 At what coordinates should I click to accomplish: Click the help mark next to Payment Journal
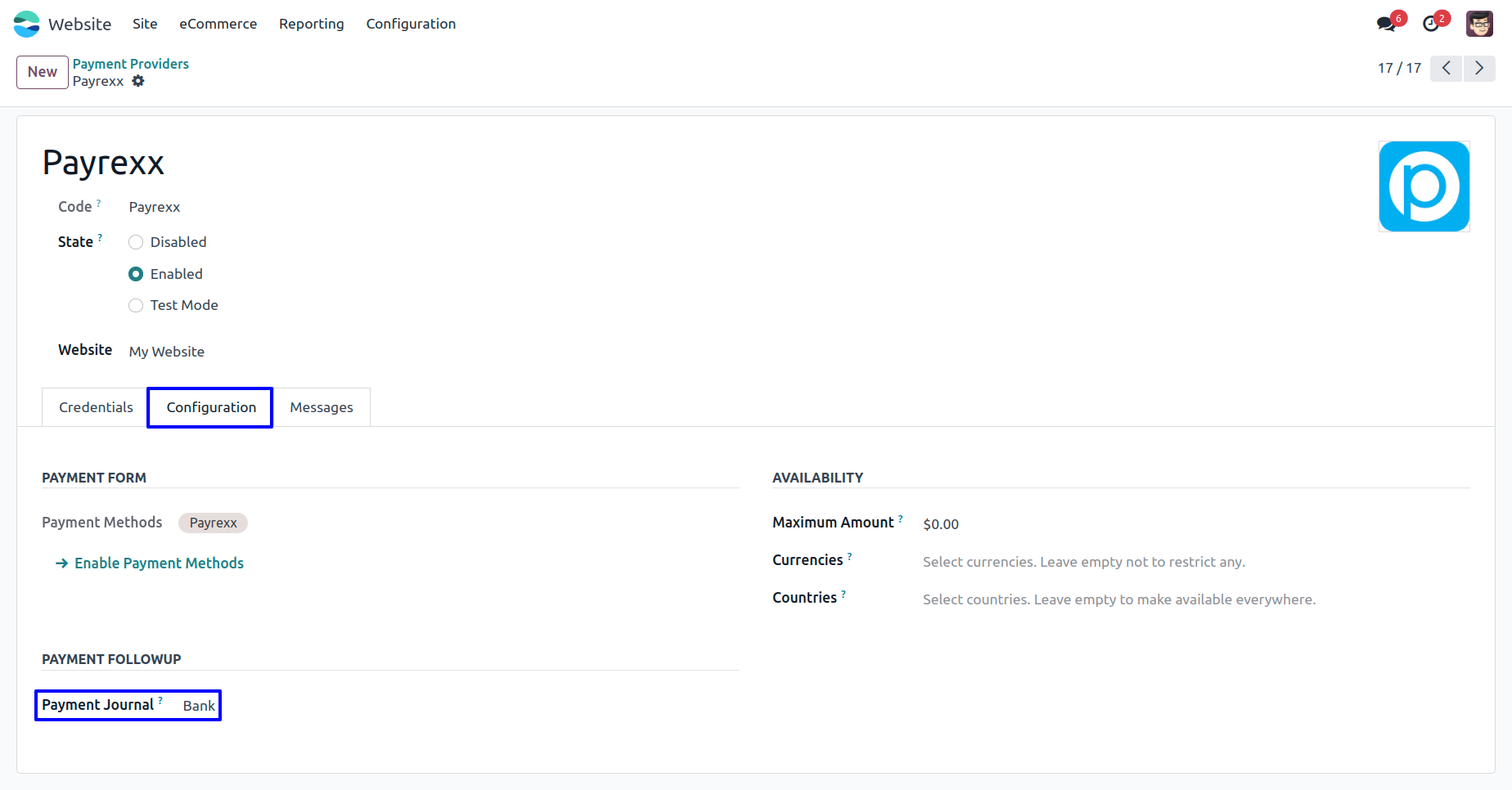point(160,700)
